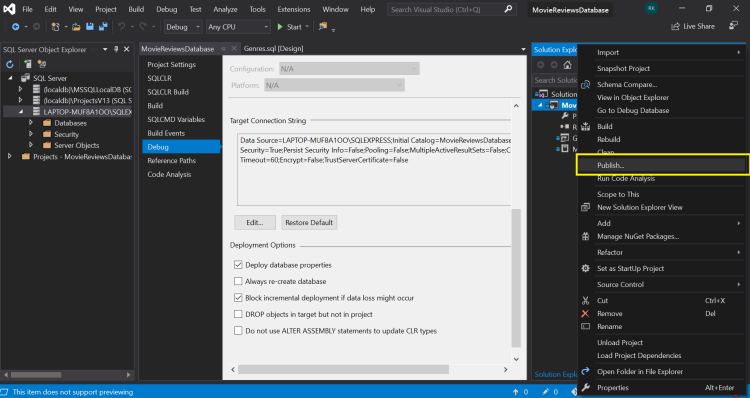The width and height of the screenshot is (750, 398).
Task: Check Do not use ALTER ASSEMBLY statements
Action: [x=238, y=331]
